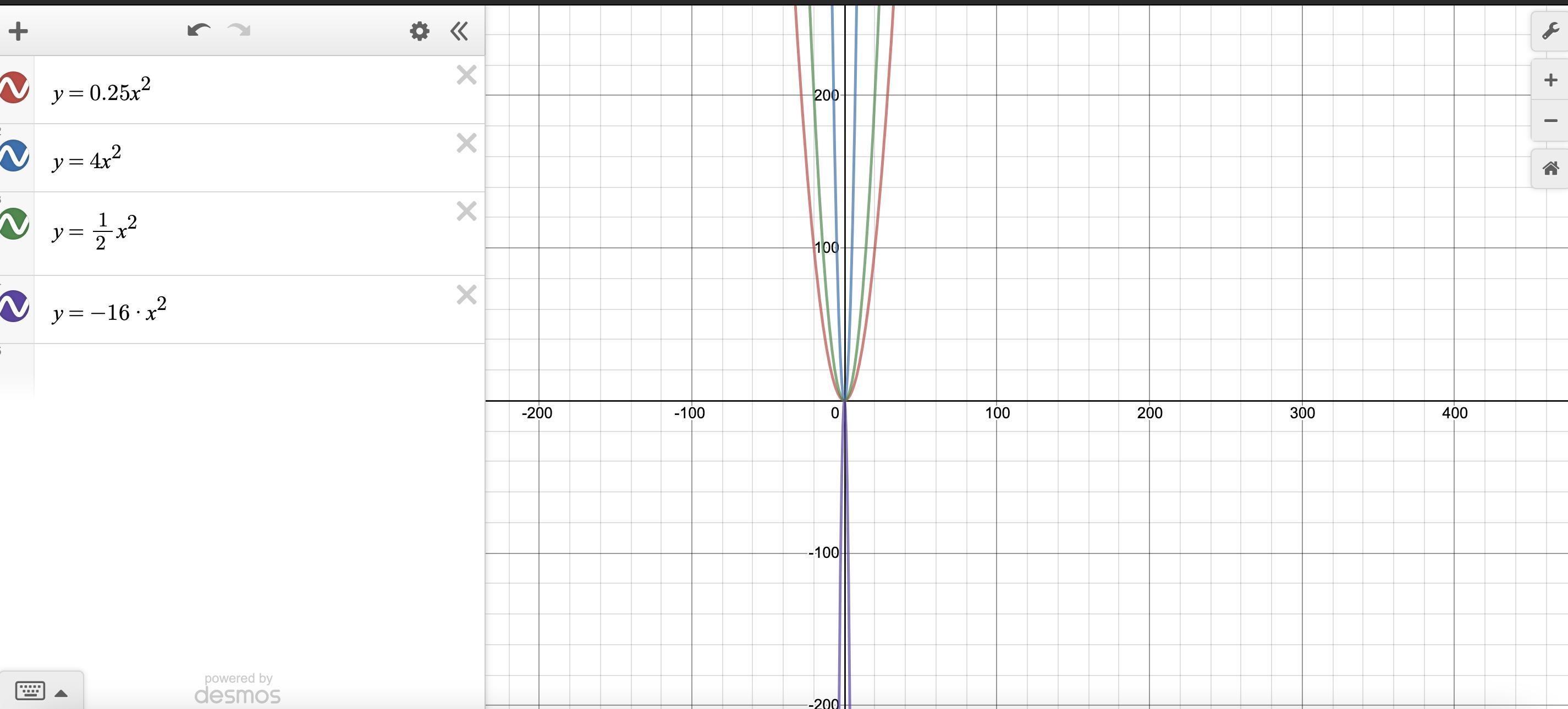Screen dimensions: 1568x709
Task: Reset graph to default home view
Action: 1550,168
